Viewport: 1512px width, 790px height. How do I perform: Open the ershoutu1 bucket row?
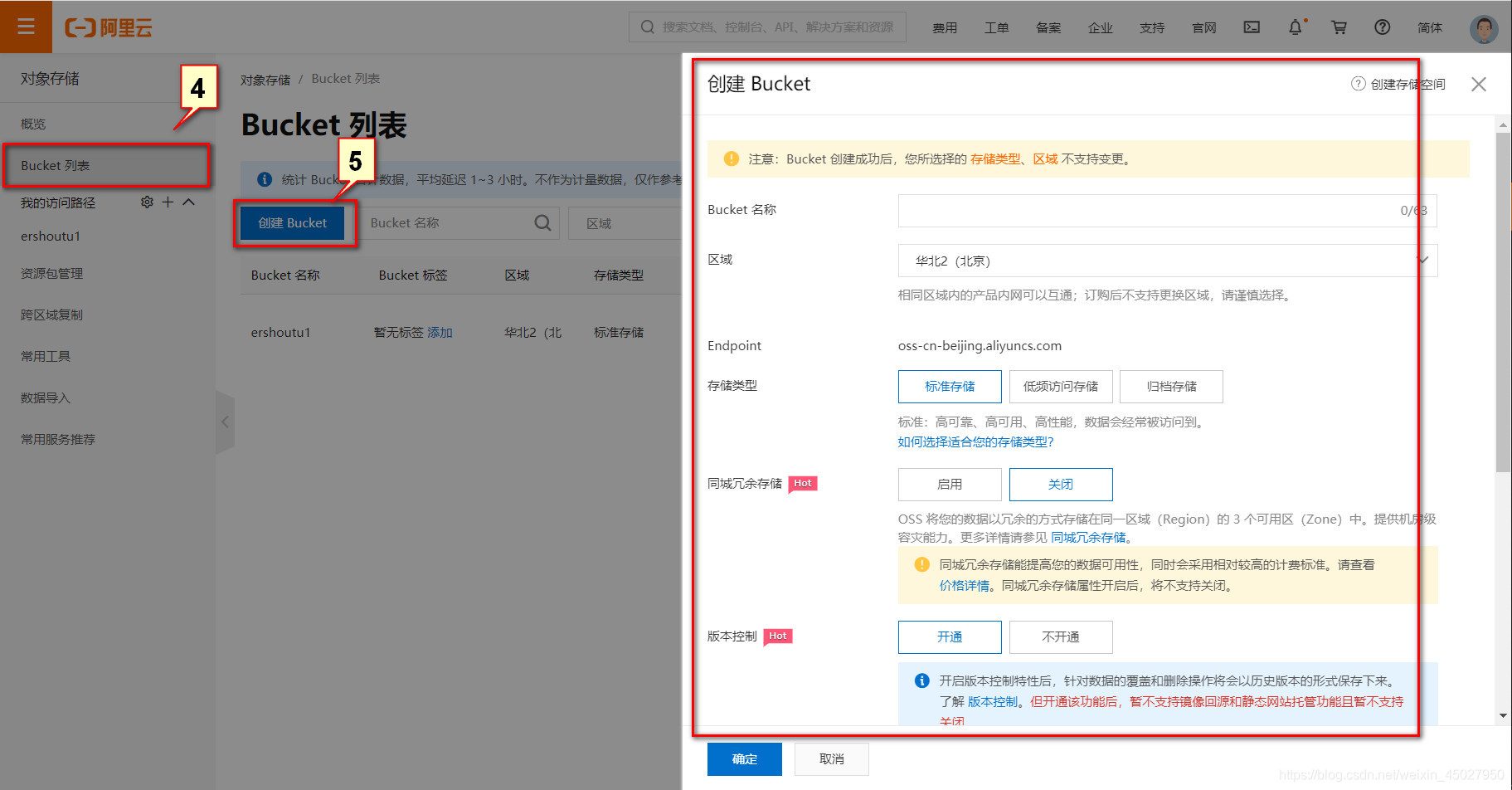coord(281,332)
